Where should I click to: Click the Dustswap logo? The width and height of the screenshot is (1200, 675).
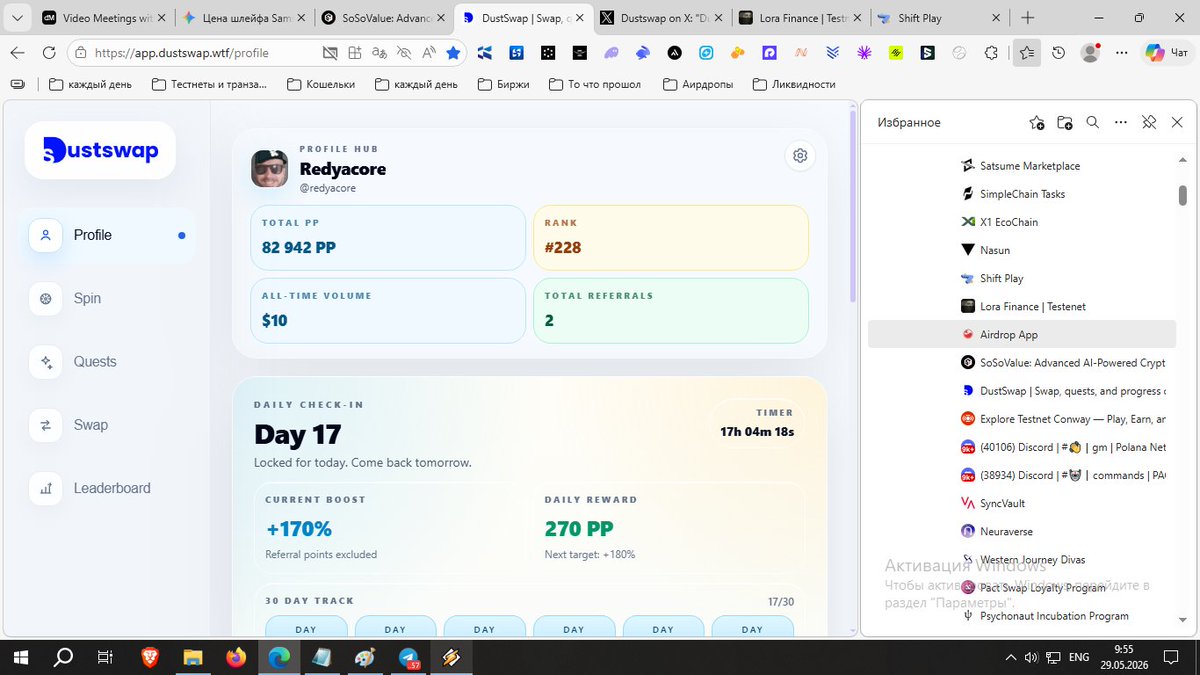tap(100, 150)
